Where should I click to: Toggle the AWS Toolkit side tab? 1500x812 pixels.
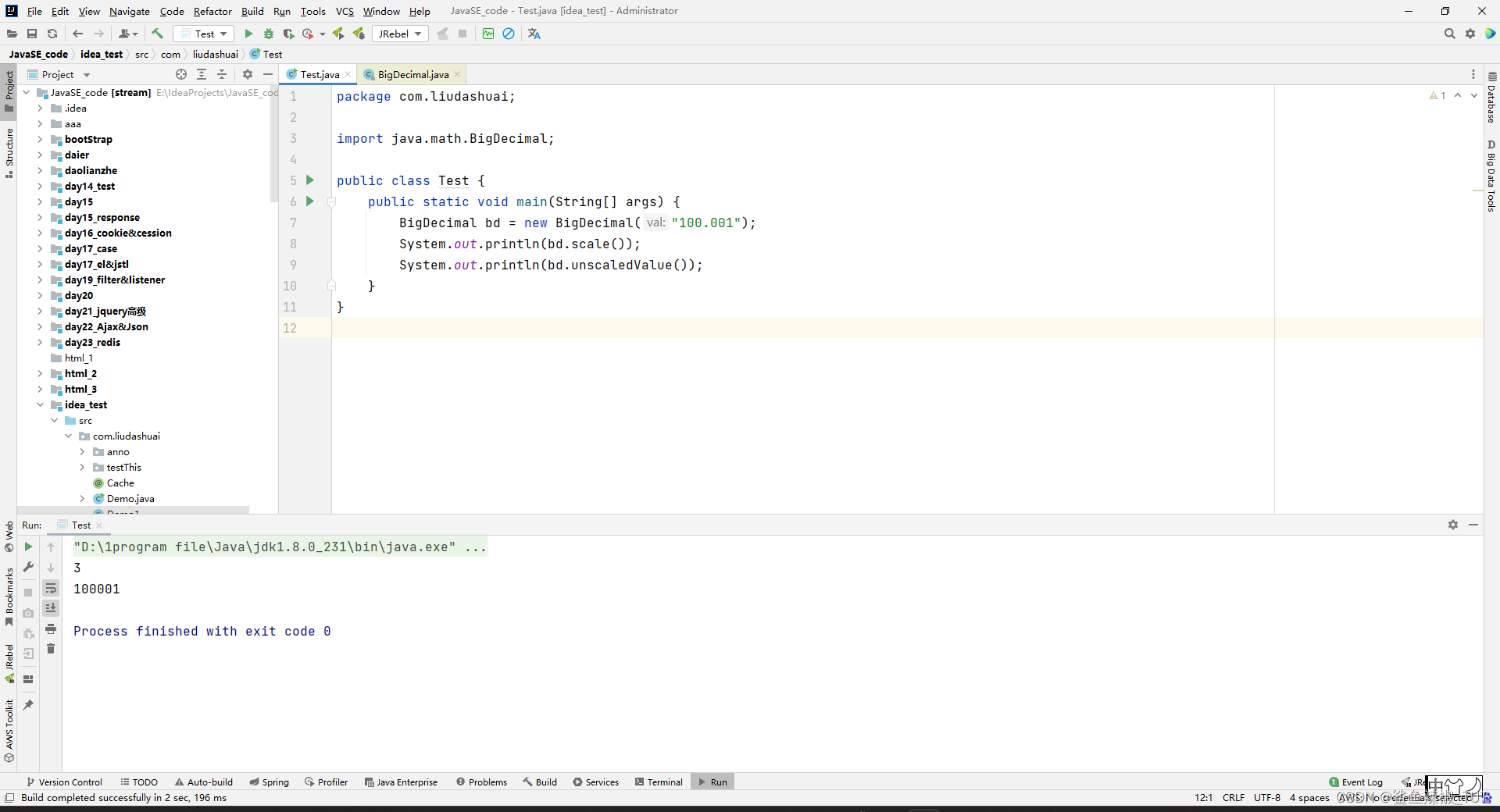pyautogui.click(x=9, y=731)
